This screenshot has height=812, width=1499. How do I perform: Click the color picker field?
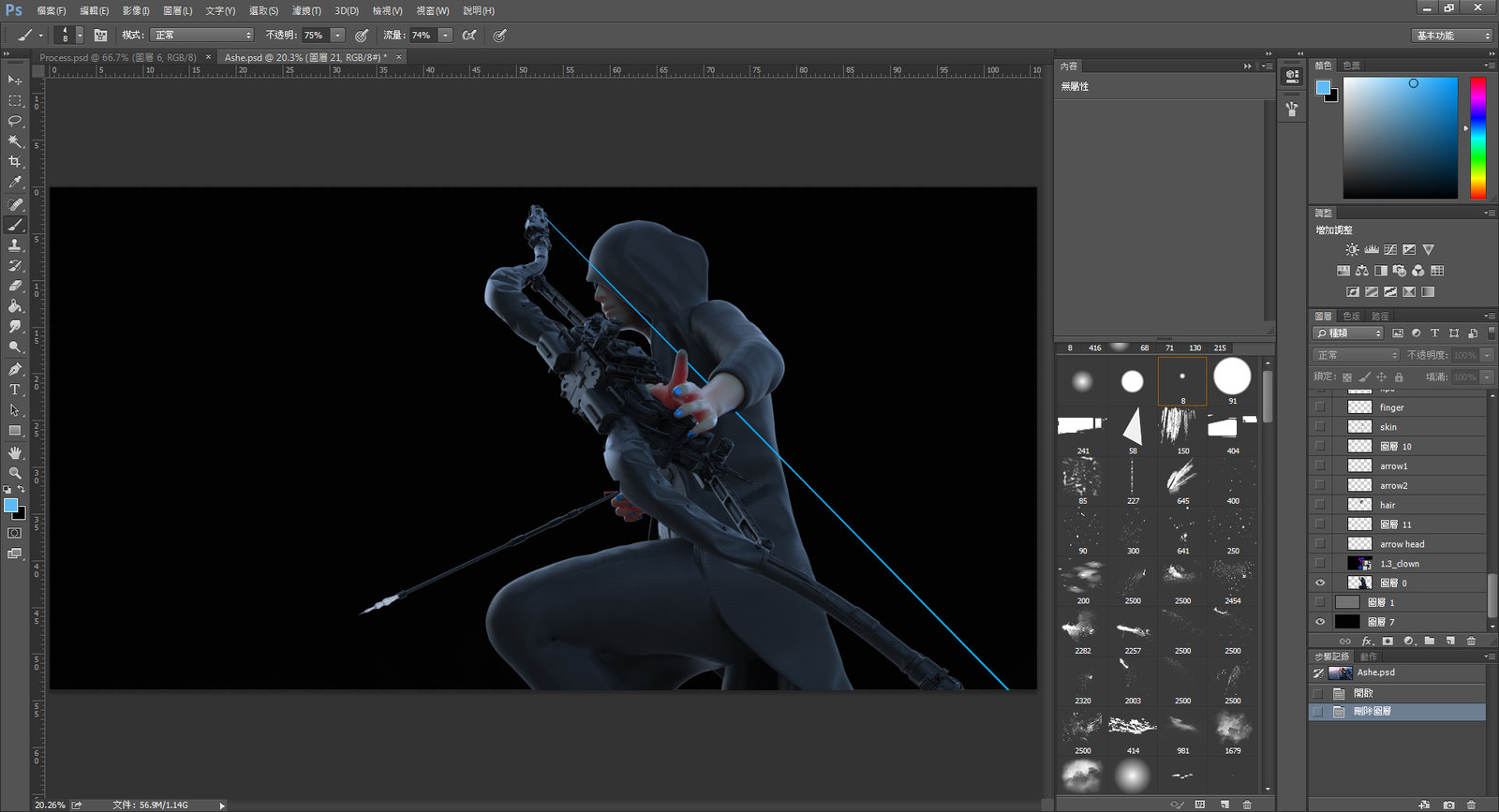[1400, 138]
